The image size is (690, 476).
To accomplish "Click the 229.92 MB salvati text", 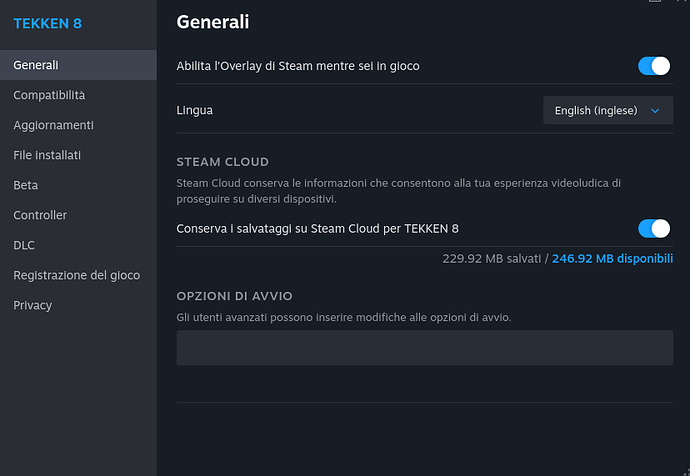I will click(x=492, y=259).
